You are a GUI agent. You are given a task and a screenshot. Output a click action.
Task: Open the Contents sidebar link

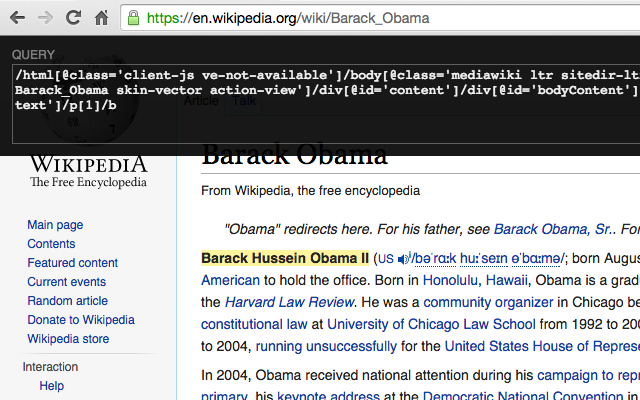tap(51, 244)
